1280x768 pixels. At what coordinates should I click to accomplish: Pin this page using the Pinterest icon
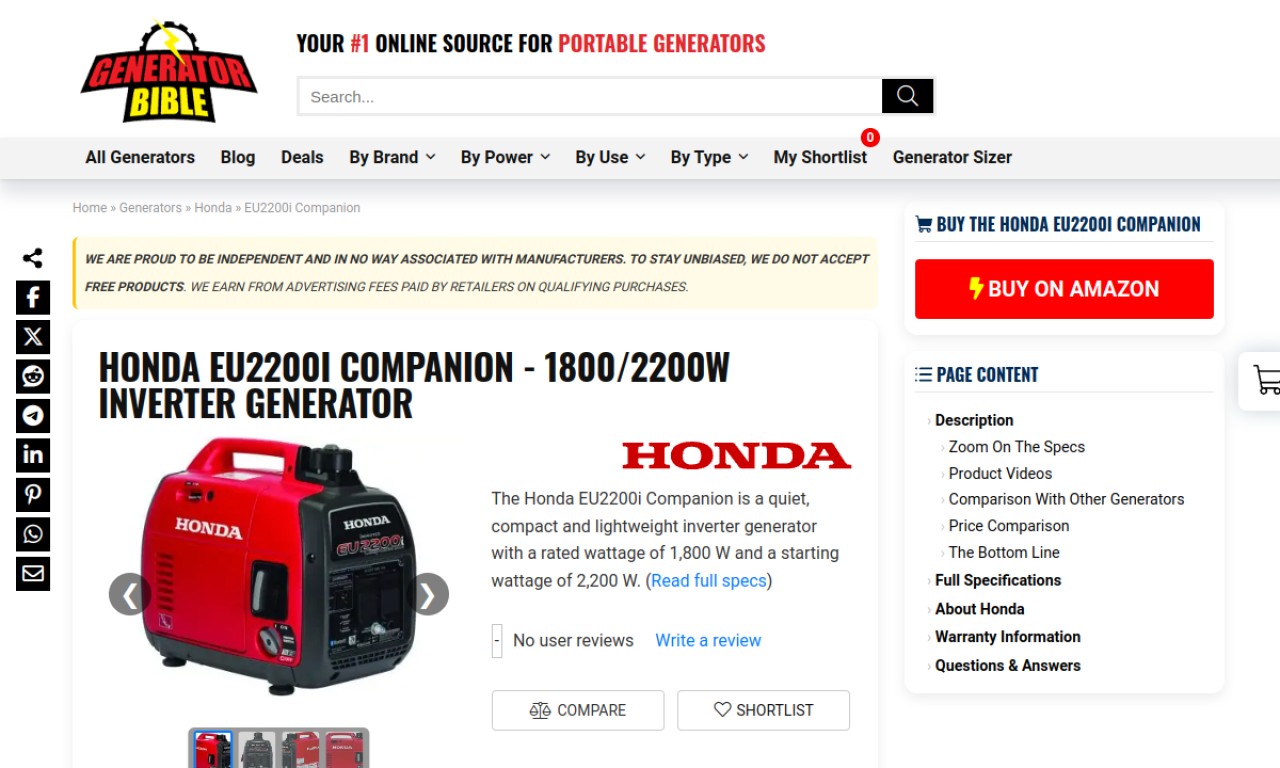tap(33, 495)
